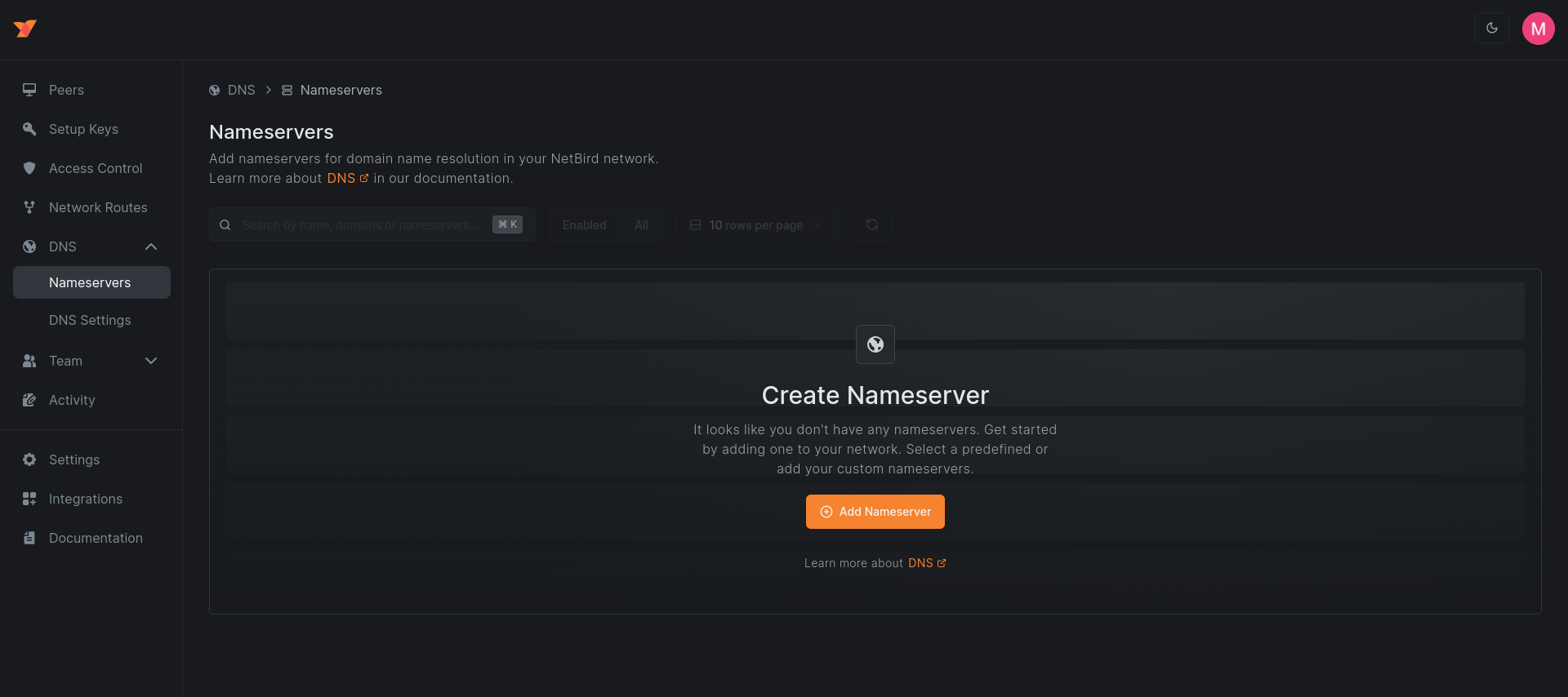Select the All filter toggle

pos(641,225)
